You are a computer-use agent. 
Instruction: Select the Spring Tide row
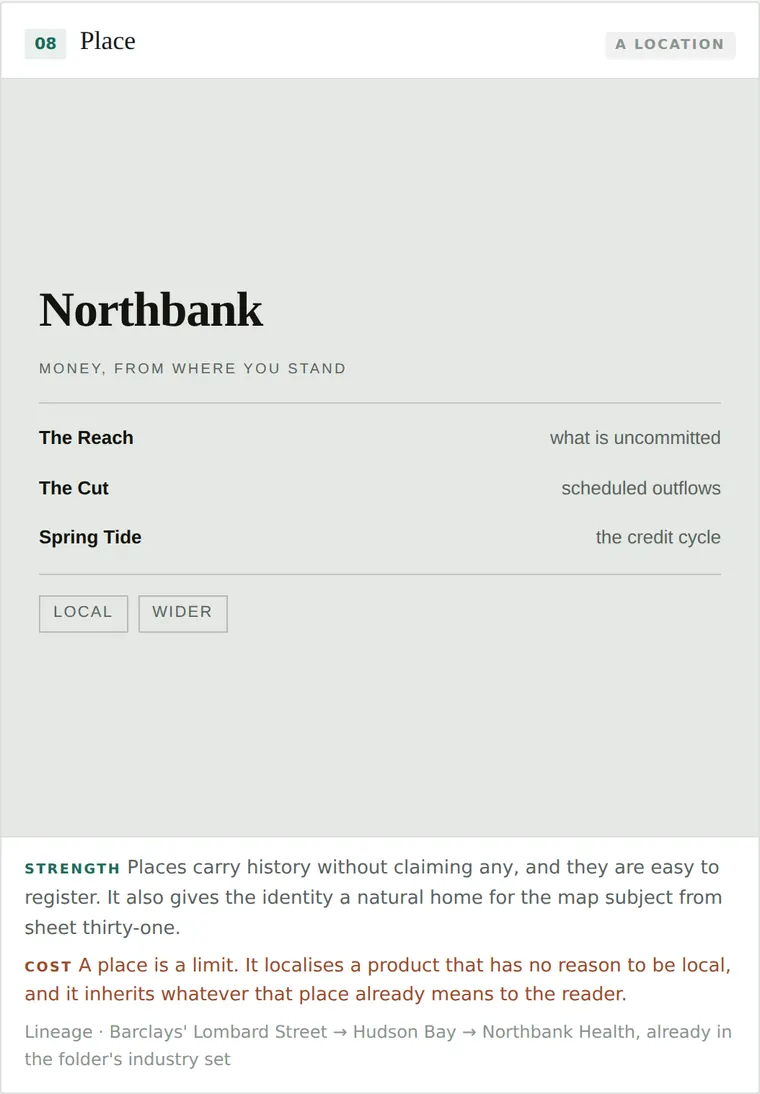click(x=380, y=537)
